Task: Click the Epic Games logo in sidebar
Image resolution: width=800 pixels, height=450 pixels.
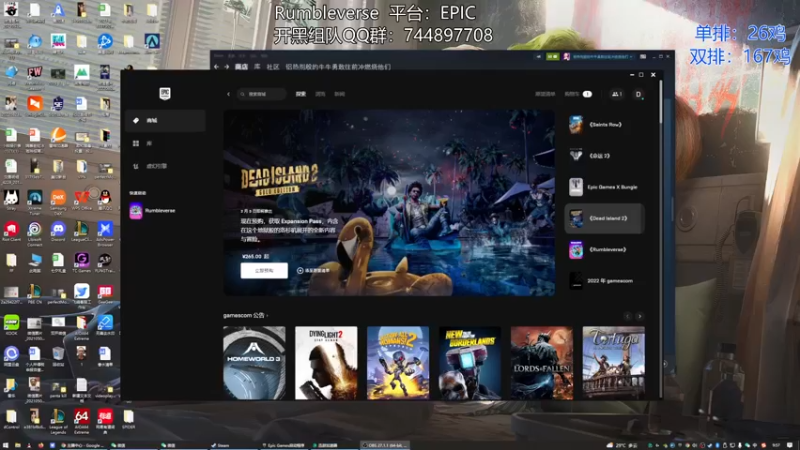Action: tap(164, 93)
